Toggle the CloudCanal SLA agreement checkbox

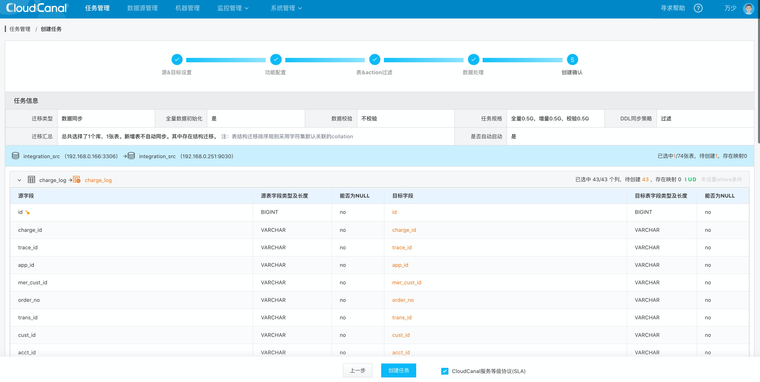[x=444, y=371]
